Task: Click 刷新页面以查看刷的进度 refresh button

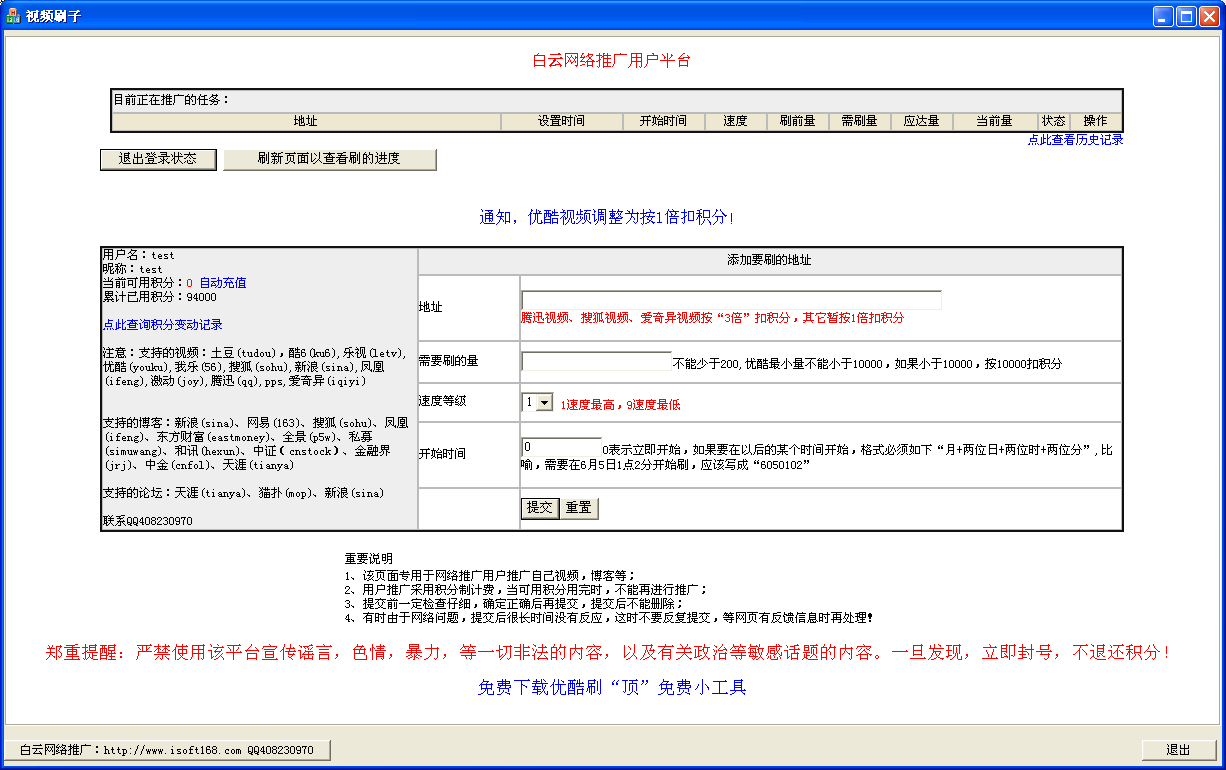Action: click(329, 160)
